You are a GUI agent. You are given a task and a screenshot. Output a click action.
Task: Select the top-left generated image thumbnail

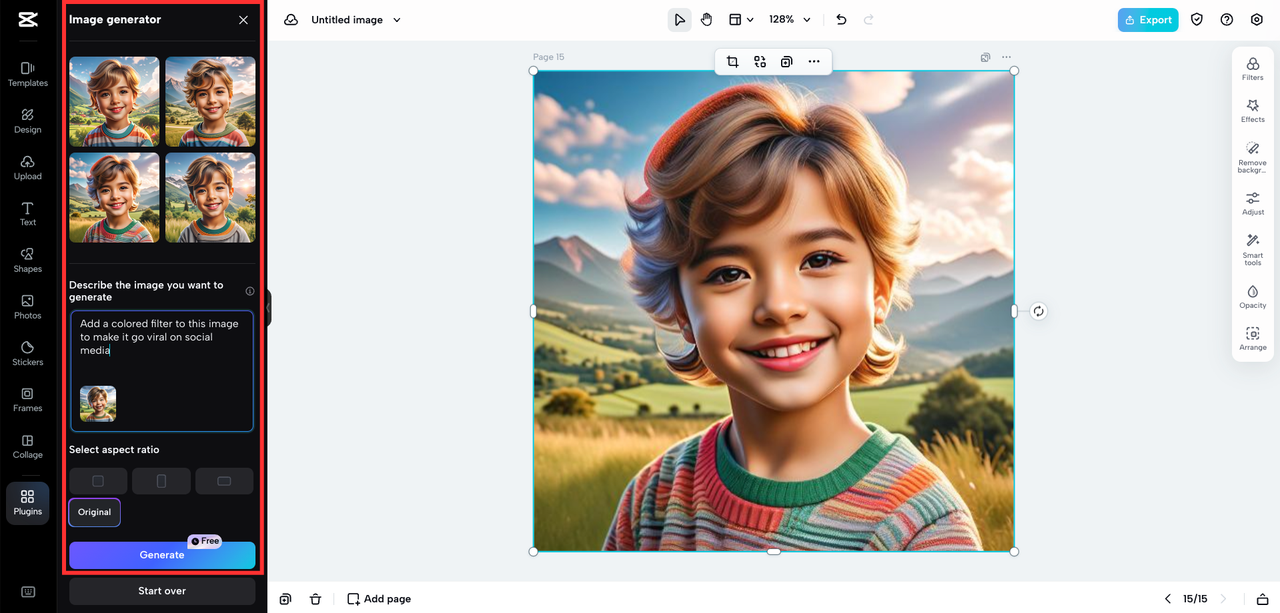[x=114, y=101]
